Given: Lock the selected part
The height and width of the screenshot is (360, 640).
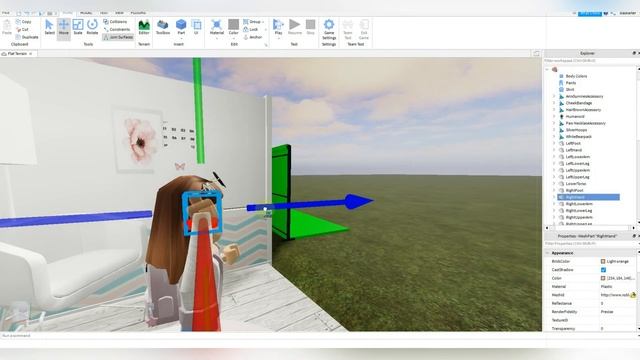Looking at the screenshot, I should [x=251, y=29].
